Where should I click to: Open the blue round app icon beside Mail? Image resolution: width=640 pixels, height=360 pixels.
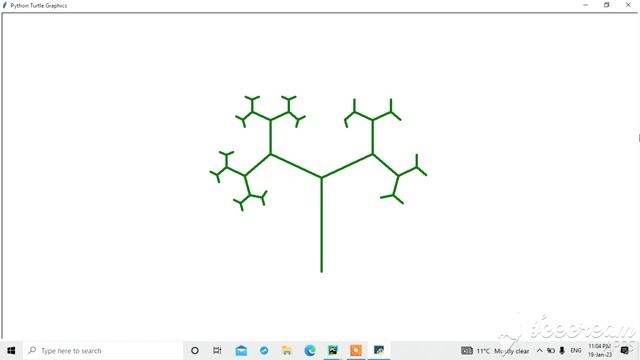(264, 351)
